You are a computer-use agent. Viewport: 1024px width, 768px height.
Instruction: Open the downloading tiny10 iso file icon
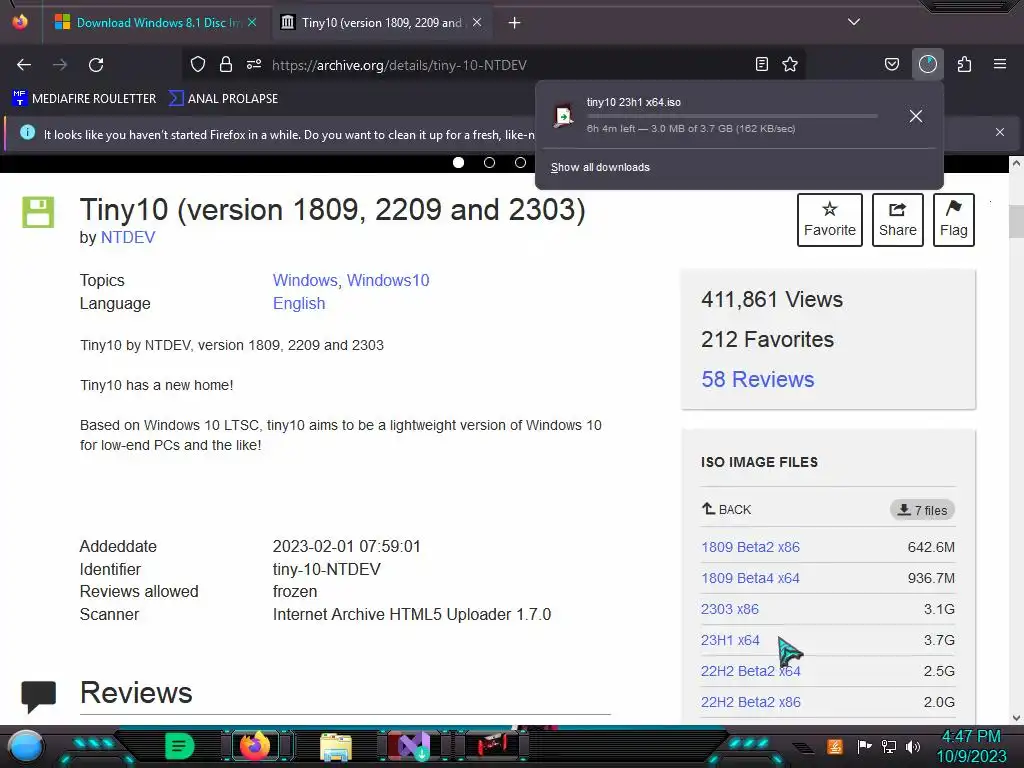(563, 116)
